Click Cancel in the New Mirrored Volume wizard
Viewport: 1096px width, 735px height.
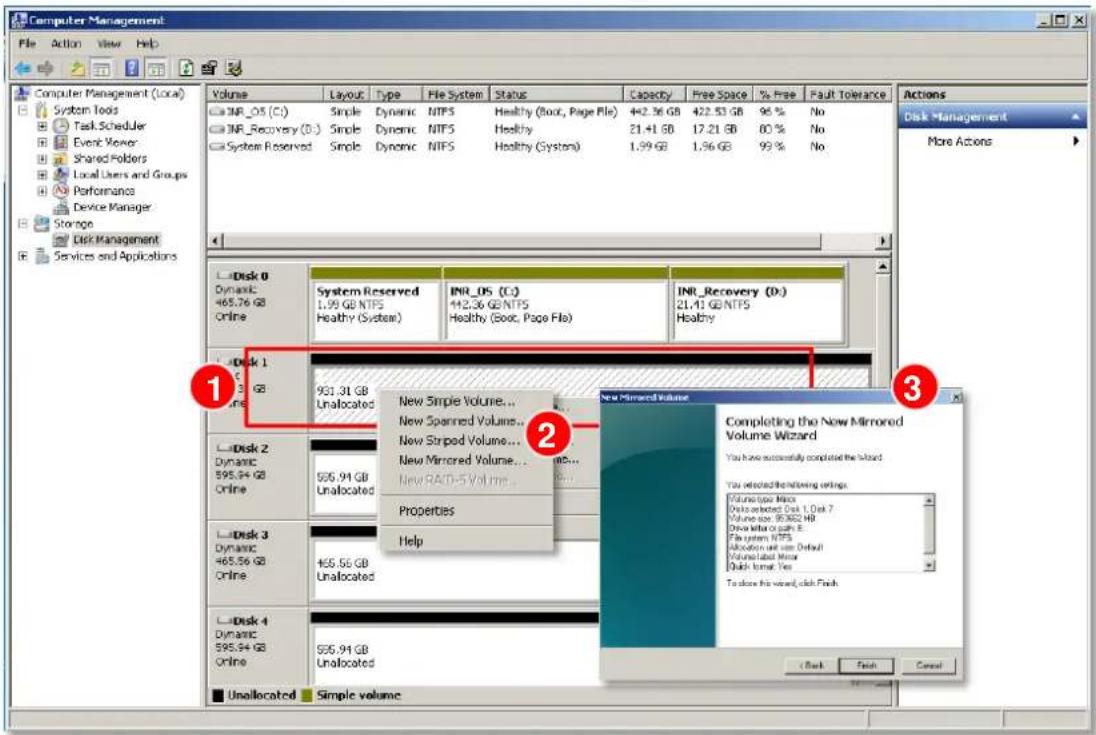click(929, 665)
